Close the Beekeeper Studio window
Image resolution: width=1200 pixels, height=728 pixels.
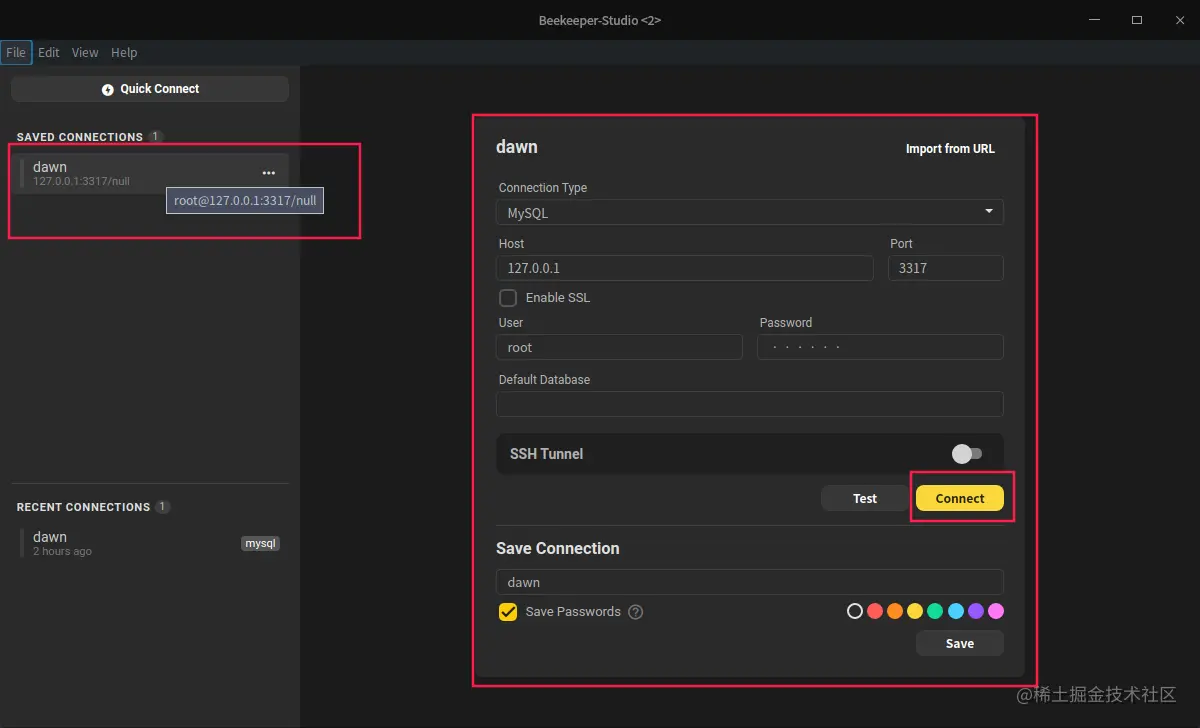tap(1178, 20)
